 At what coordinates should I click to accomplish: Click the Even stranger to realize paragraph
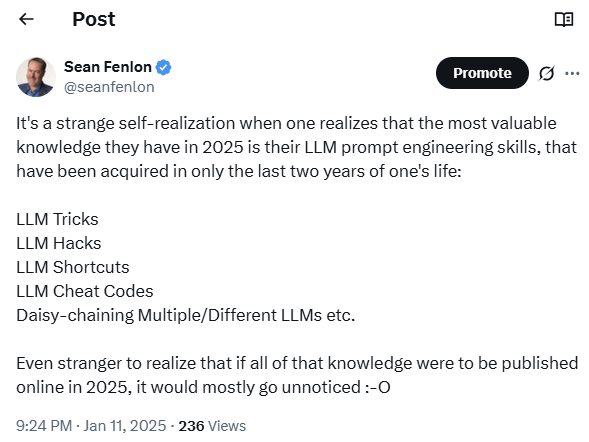(x=297, y=375)
